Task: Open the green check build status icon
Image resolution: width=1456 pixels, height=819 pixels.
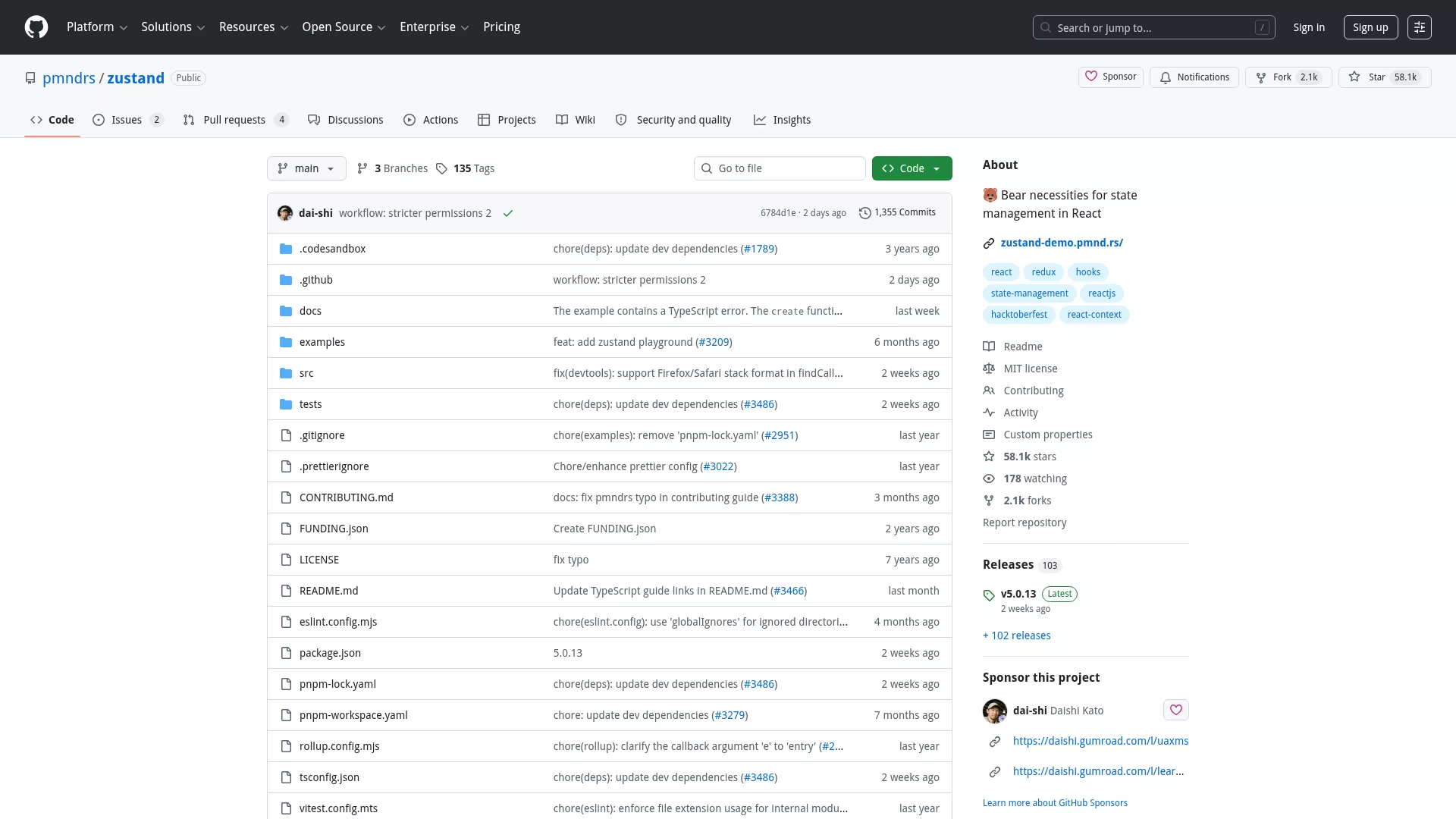Action: click(x=508, y=213)
